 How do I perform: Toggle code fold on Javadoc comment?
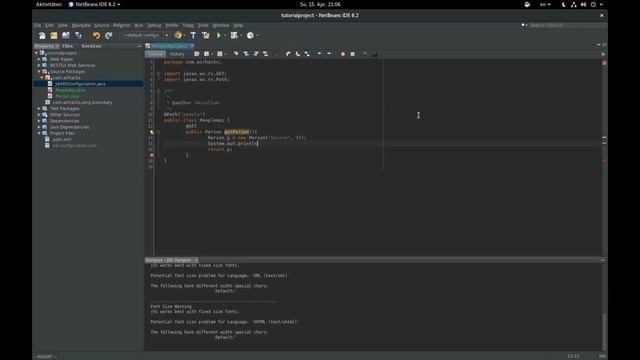pyautogui.click(x=158, y=91)
